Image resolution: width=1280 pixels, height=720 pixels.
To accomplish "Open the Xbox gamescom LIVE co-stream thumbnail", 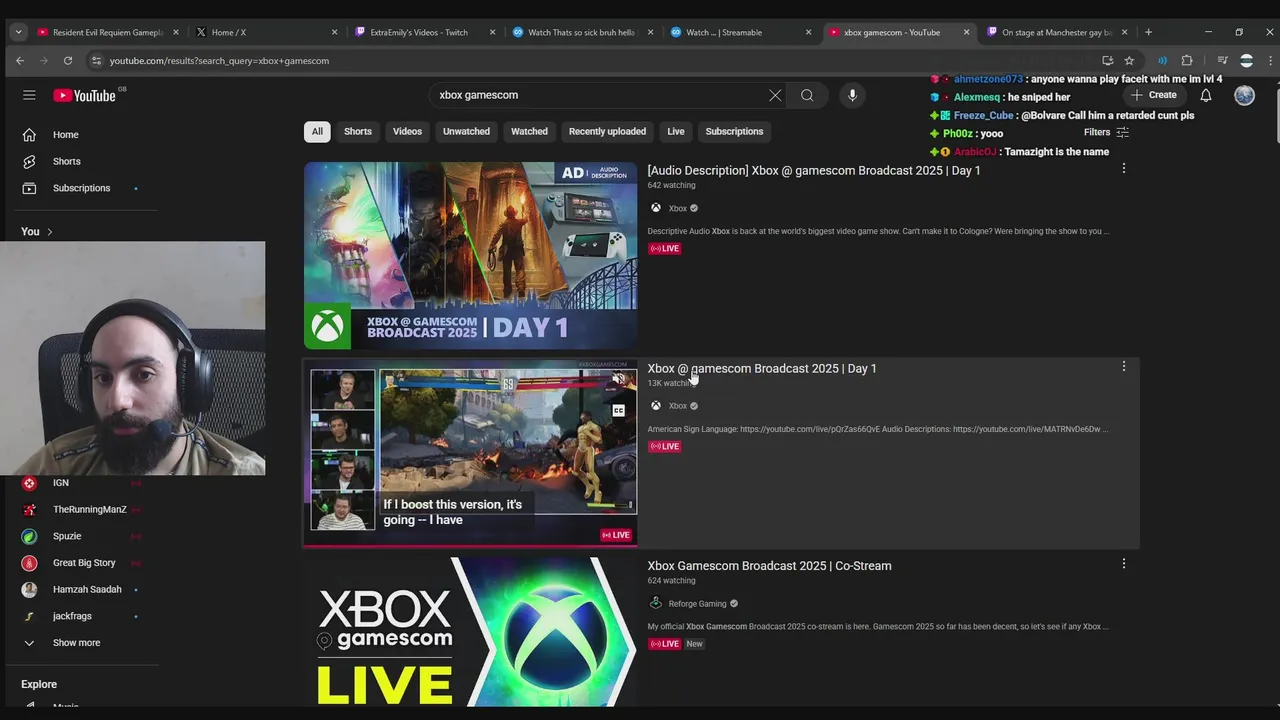I will 470,632.
